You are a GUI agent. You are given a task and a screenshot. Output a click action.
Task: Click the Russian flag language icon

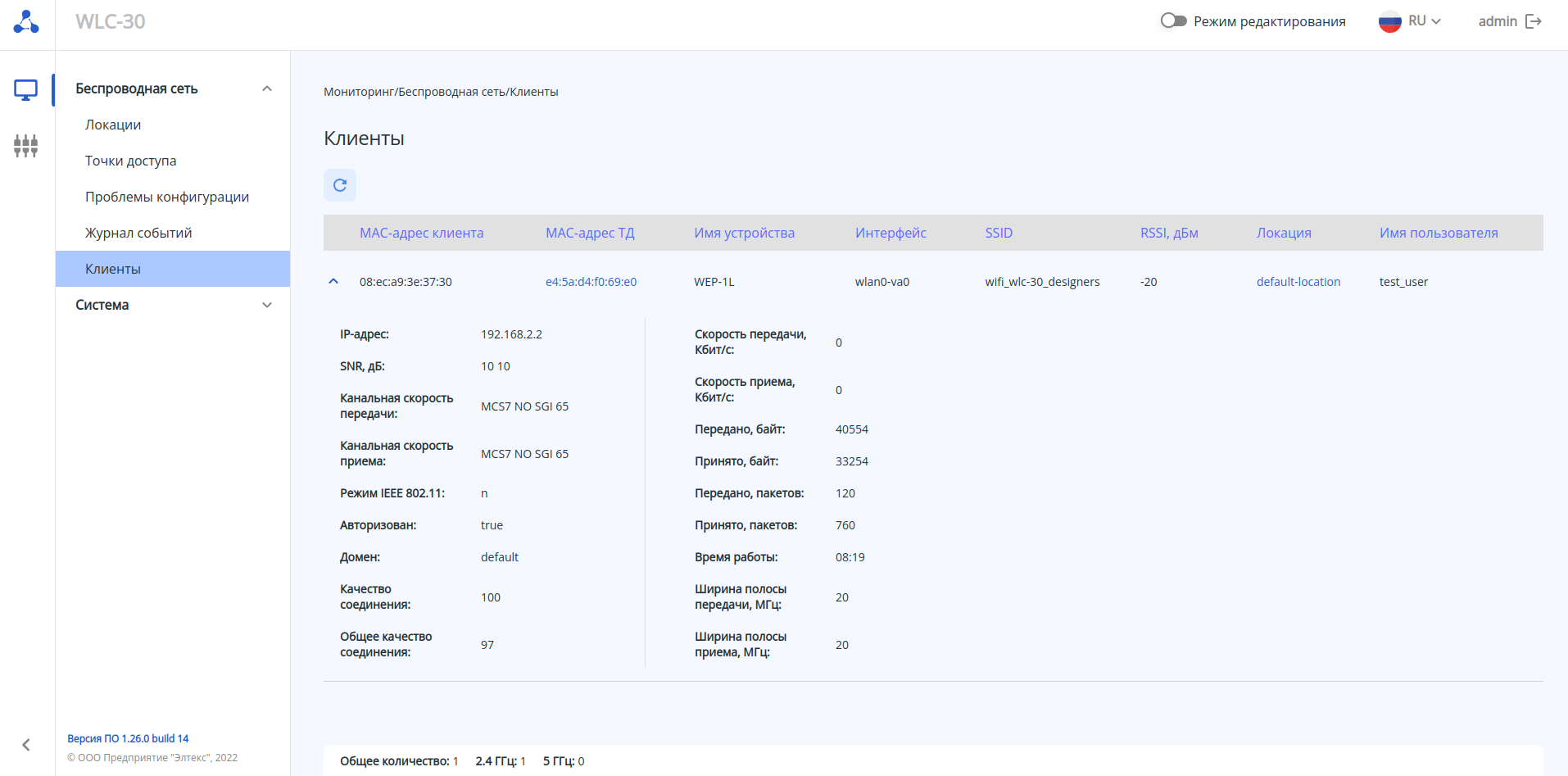tap(1389, 22)
